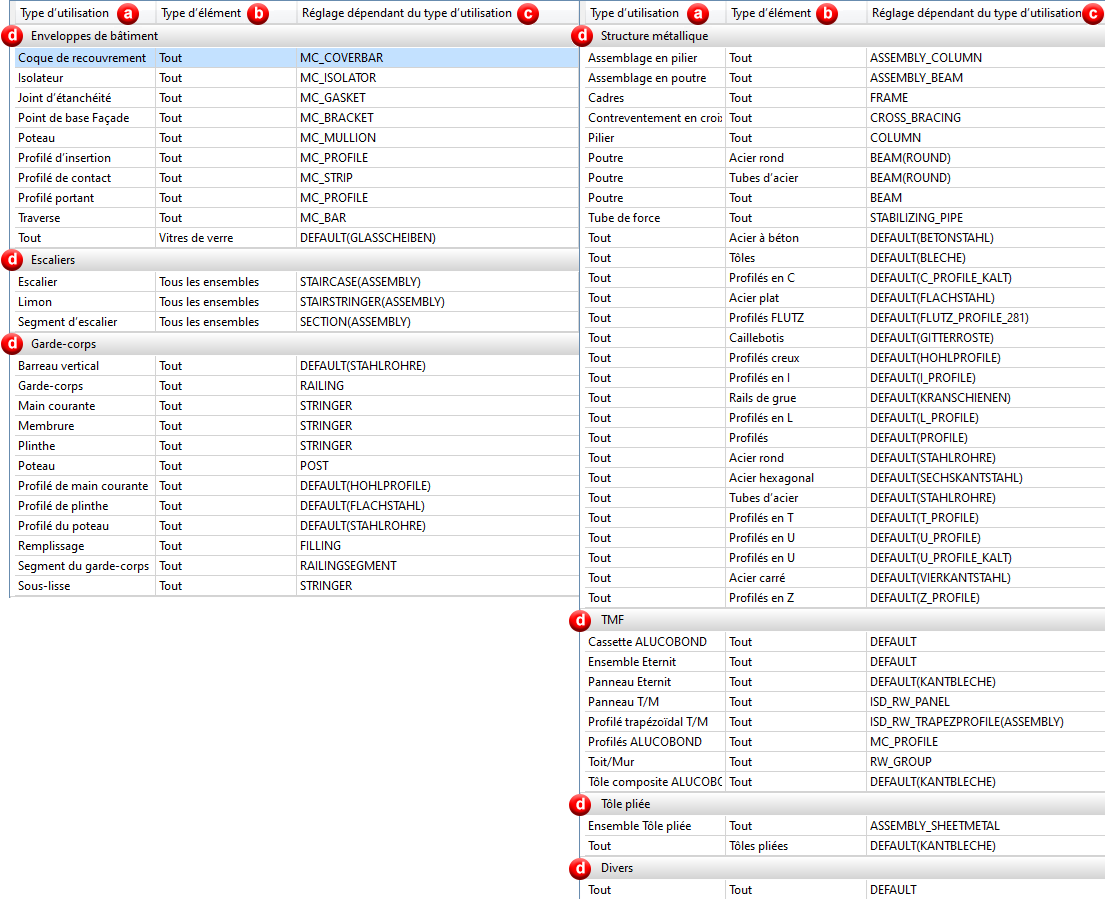Viewport: 1105px width, 899px height.
Task: Pick the Point de base Façade row
Action: 296,118
